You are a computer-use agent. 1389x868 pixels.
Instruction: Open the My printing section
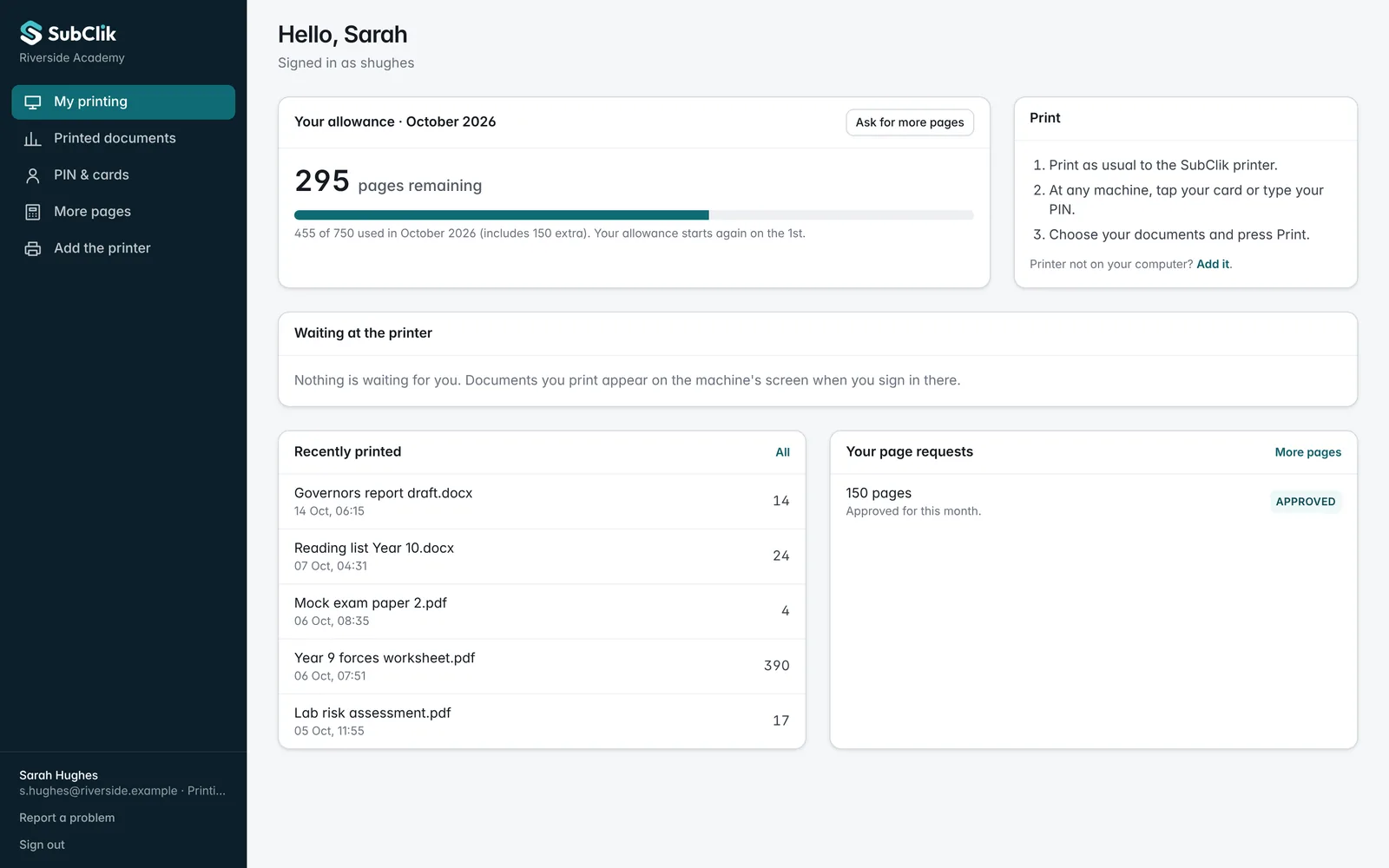[x=123, y=102]
